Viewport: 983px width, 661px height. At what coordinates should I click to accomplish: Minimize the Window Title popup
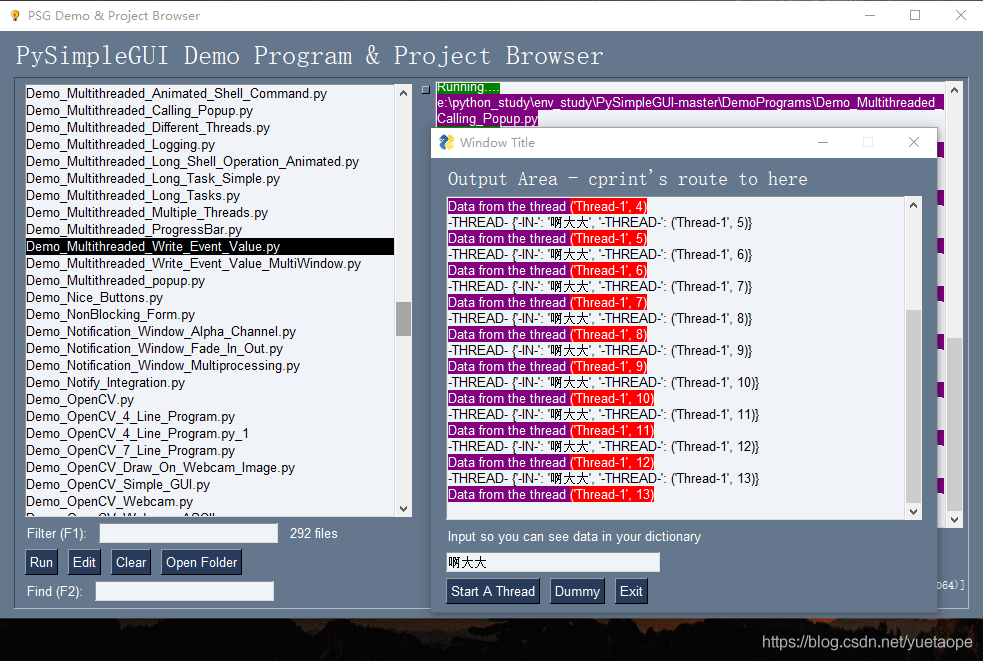(823, 142)
